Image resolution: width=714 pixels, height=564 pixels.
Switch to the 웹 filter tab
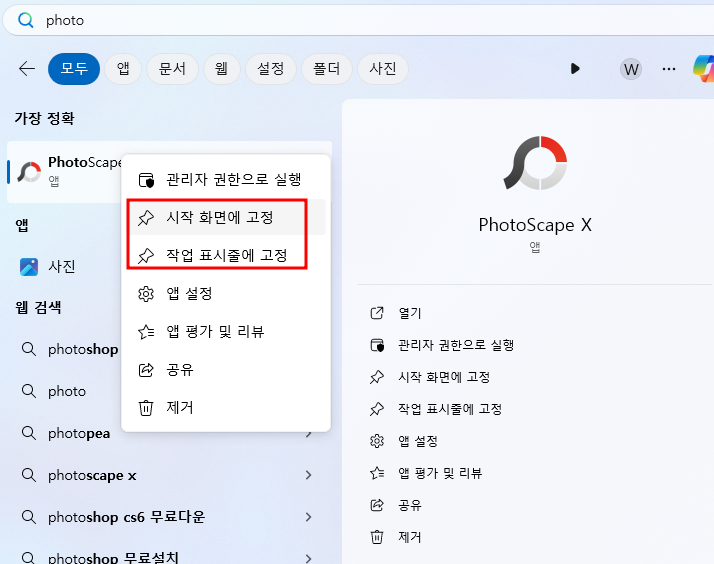221,69
